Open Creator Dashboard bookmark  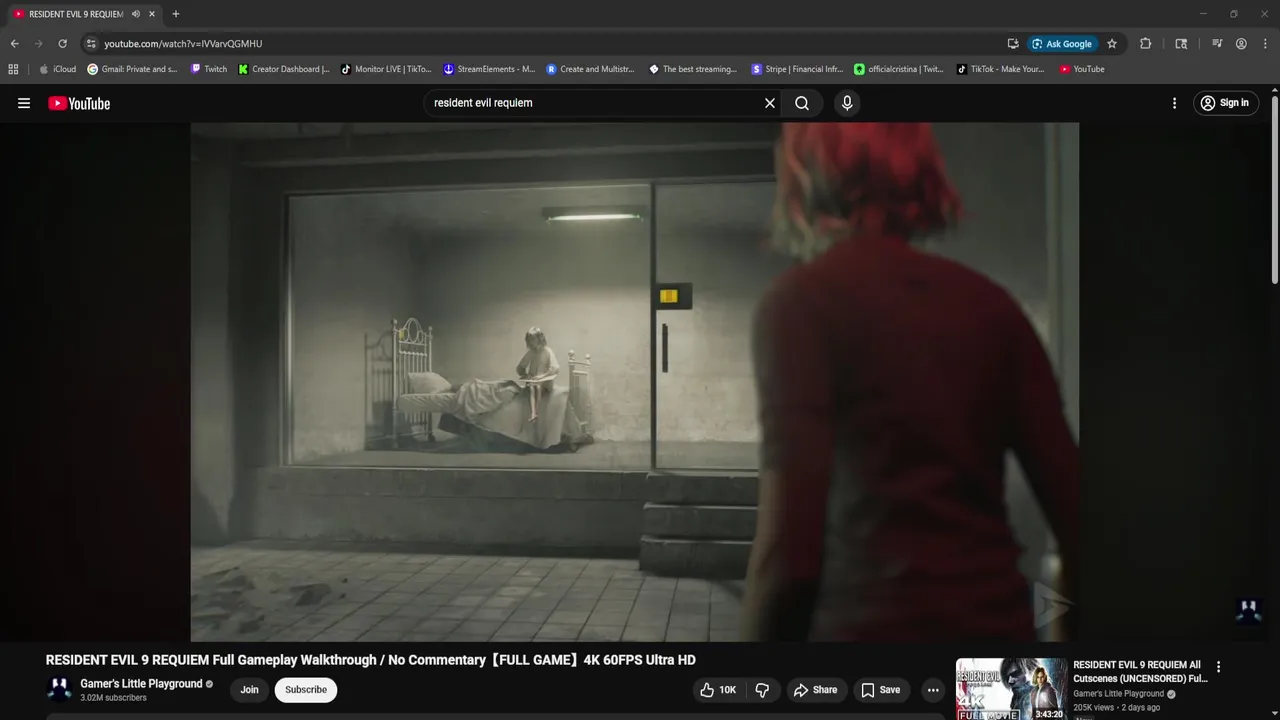click(x=284, y=69)
